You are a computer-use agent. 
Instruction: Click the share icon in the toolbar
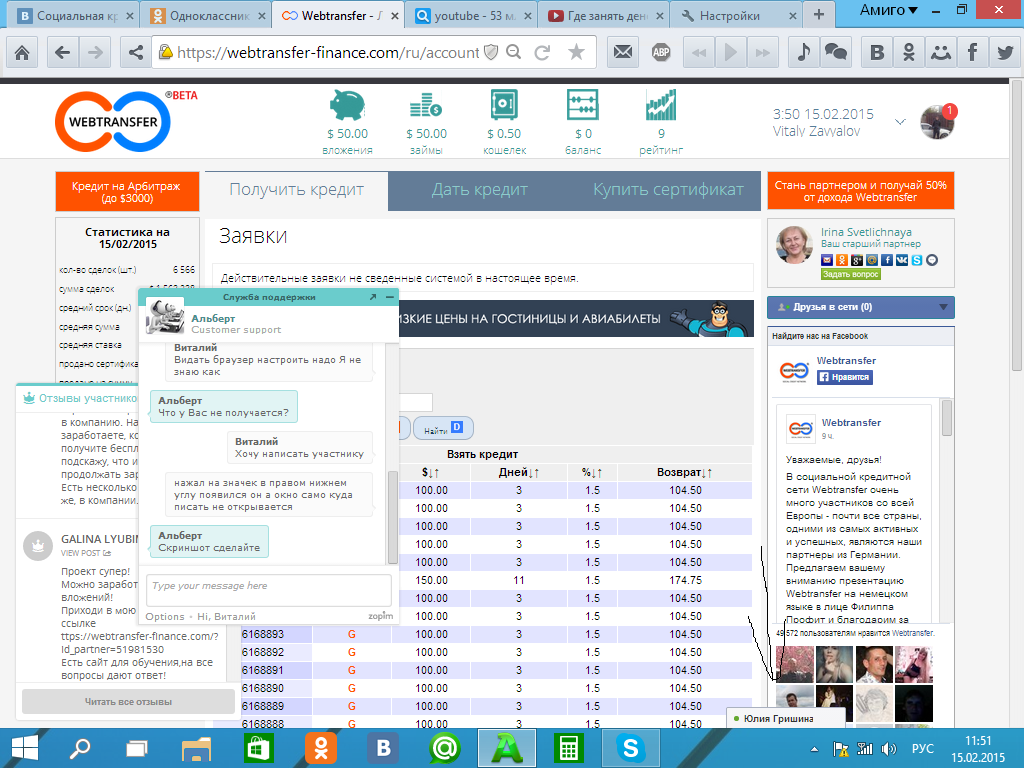[135, 52]
